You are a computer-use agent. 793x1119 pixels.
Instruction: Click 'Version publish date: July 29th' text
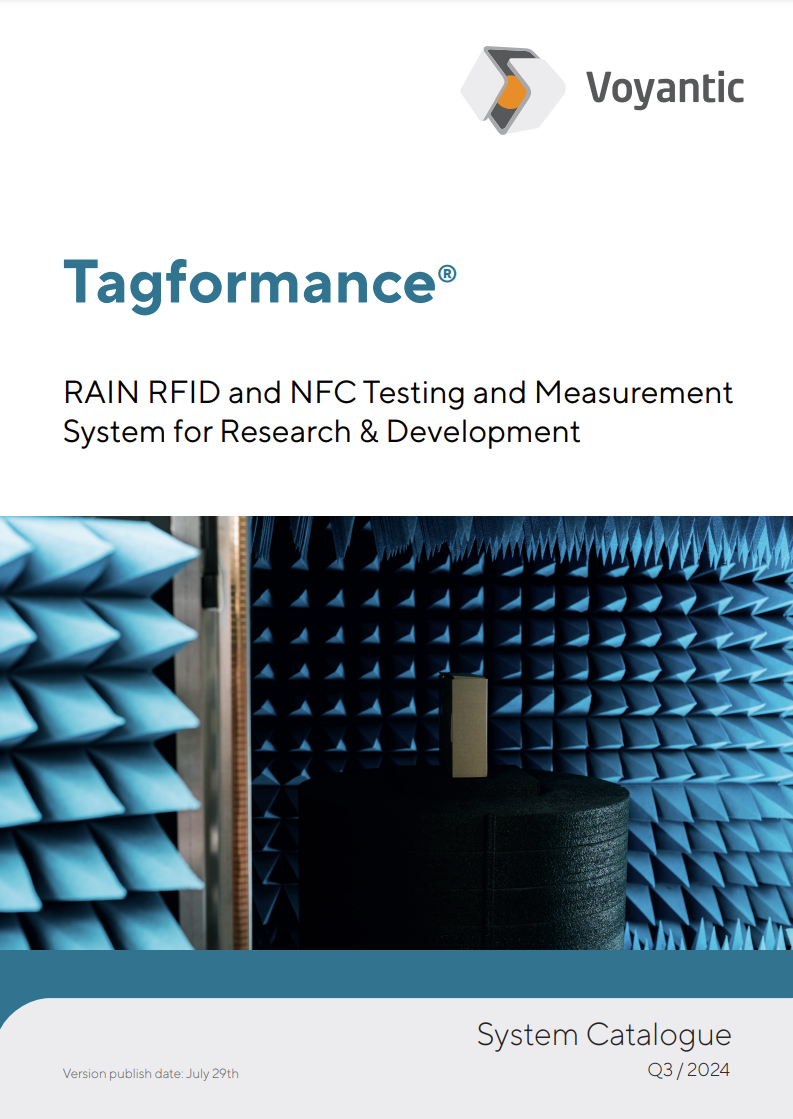(x=151, y=1073)
